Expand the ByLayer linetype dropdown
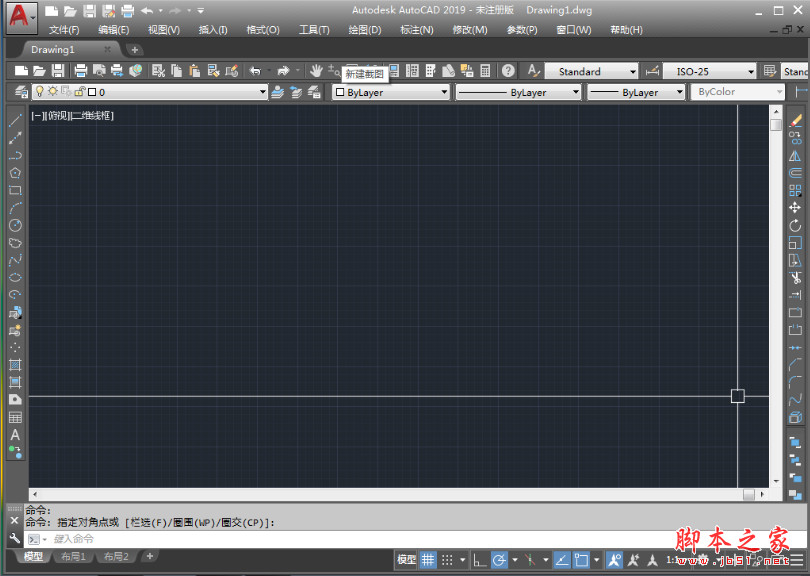This screenshot has width=810, height=576. (x=578, y=91)
